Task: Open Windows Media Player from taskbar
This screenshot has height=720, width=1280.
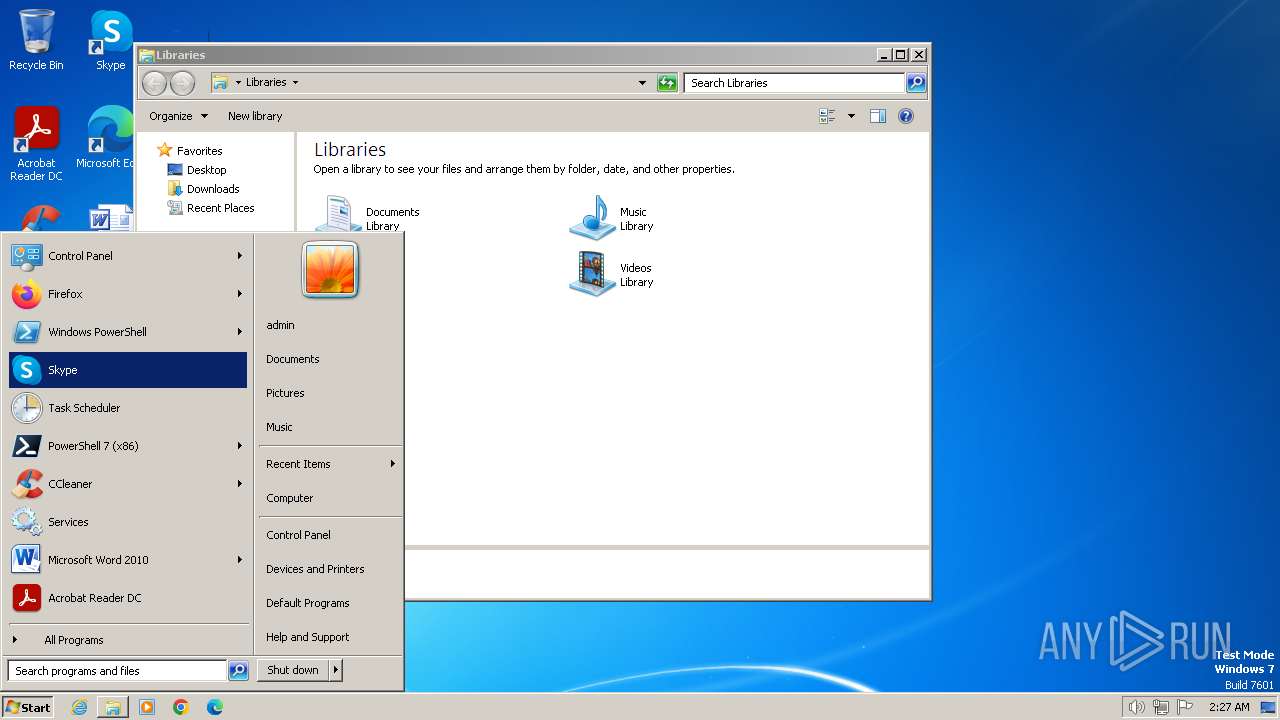Action: (x=147, y=707)
